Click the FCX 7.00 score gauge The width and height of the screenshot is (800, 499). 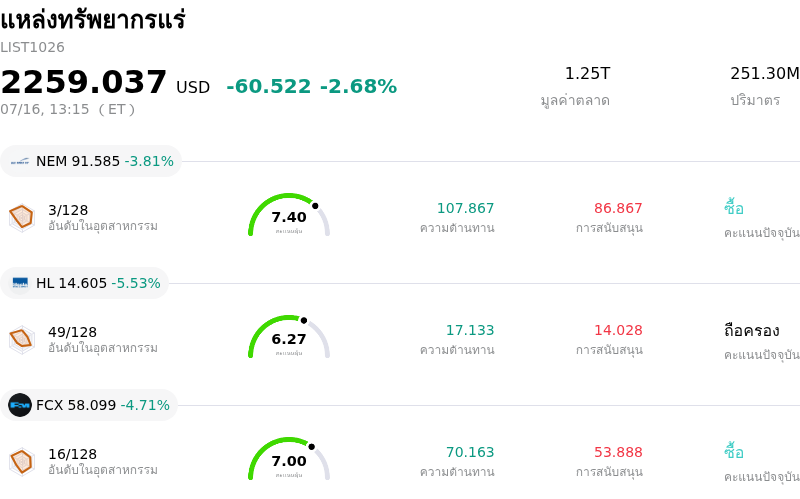289,459
